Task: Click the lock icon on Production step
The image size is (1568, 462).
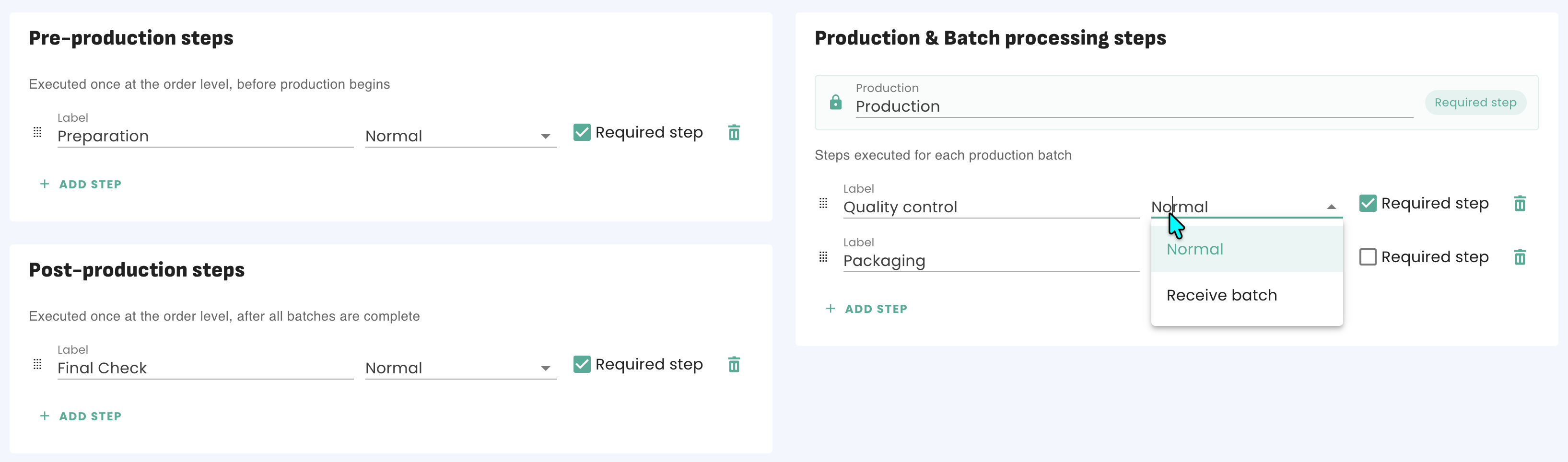Action: 836,102
